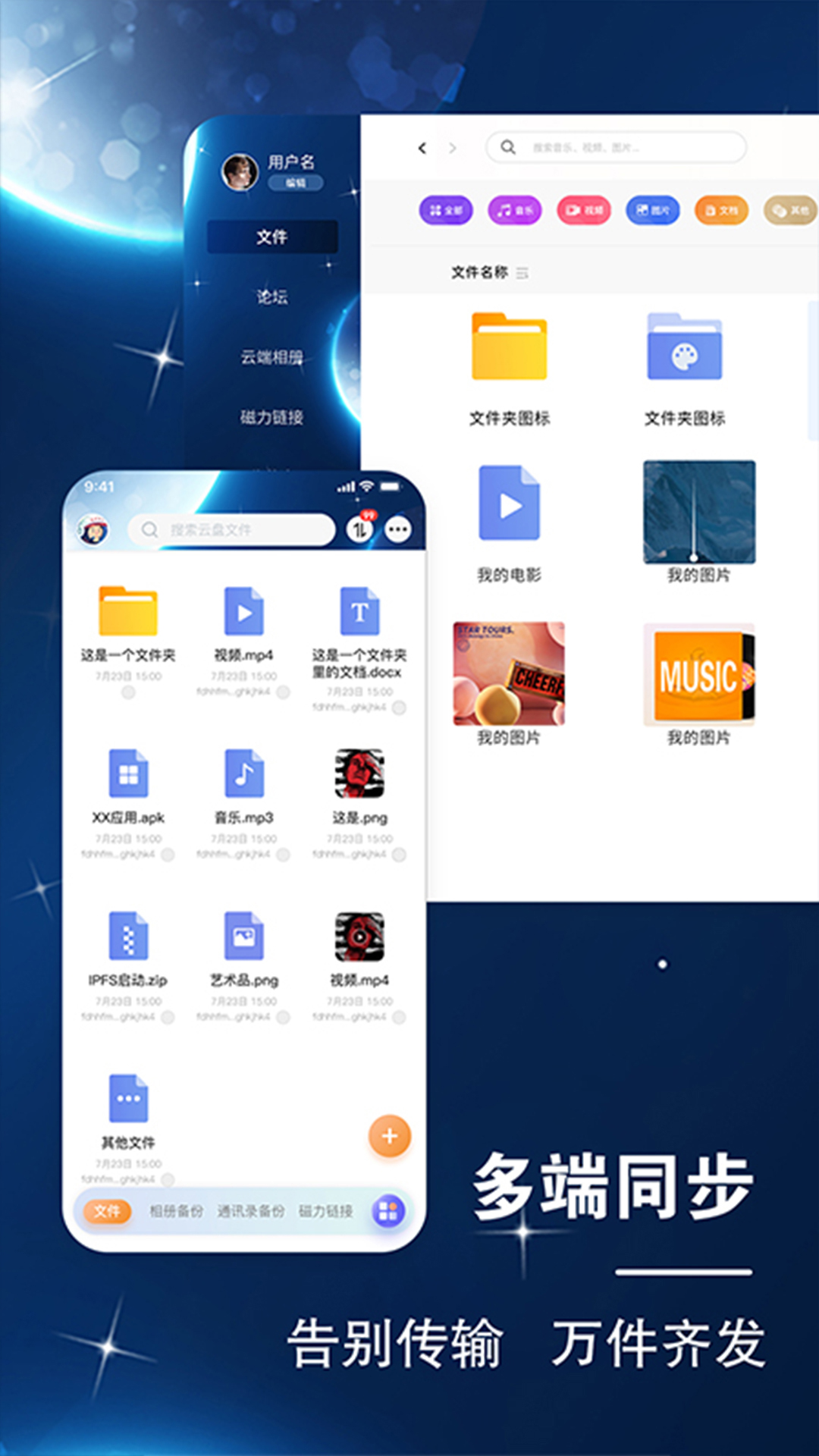Open the XX应用.apk file icon
The width and height of the screenshot is (819, 1456).
(x=128, y=773)
